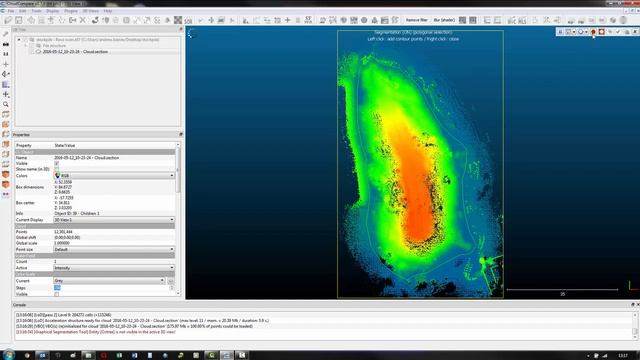
Task: Open the Tools menu
Action: click(36, 11)
